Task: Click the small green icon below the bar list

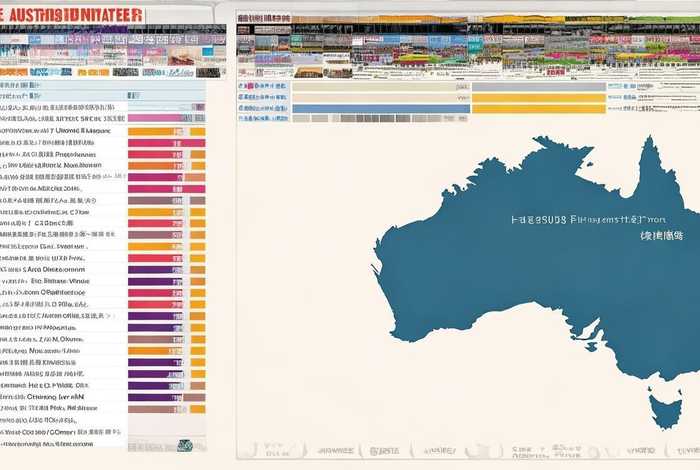Action: (184, 445)
